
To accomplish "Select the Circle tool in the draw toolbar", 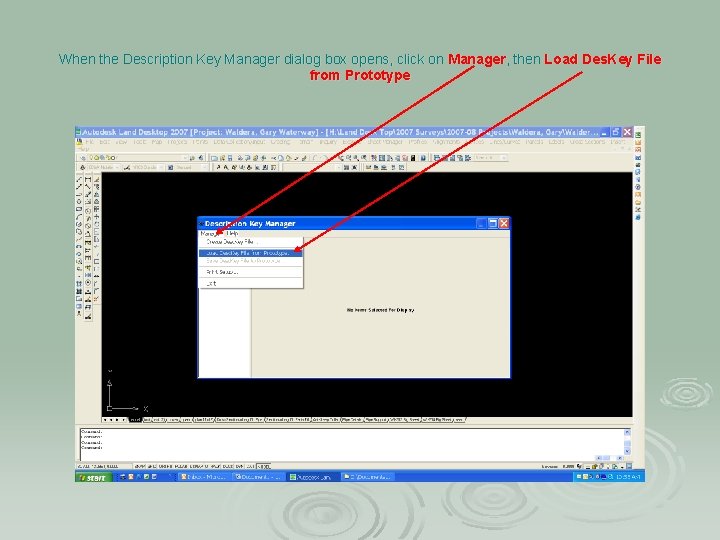I will point(79,202).
